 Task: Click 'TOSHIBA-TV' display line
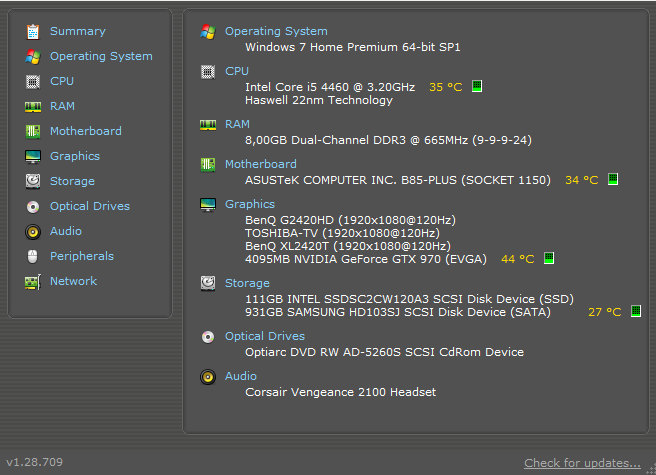(342, 233)
